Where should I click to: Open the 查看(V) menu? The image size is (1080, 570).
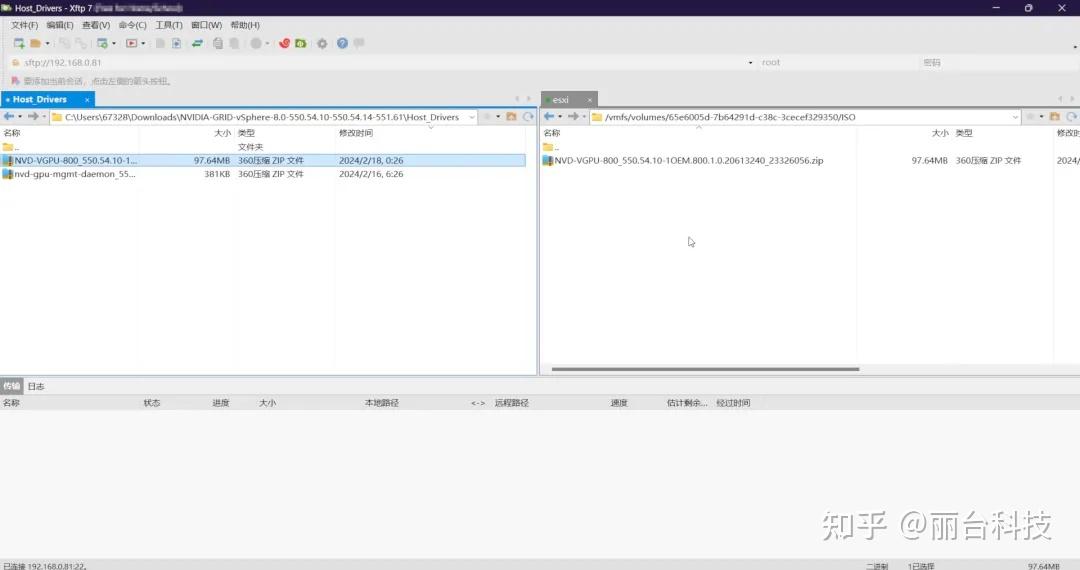[x=96, y=25]
